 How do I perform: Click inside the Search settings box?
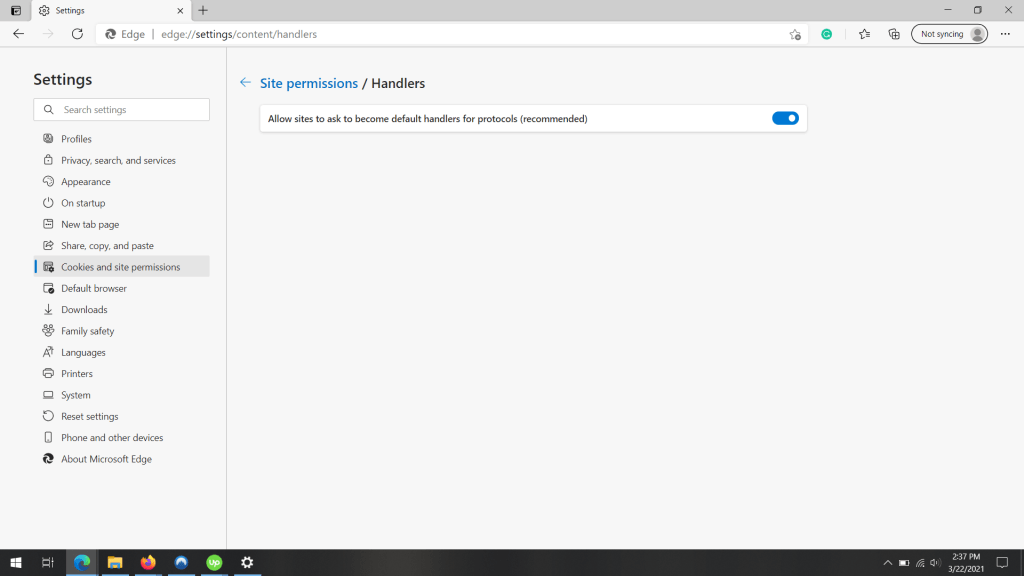(121, 109)
